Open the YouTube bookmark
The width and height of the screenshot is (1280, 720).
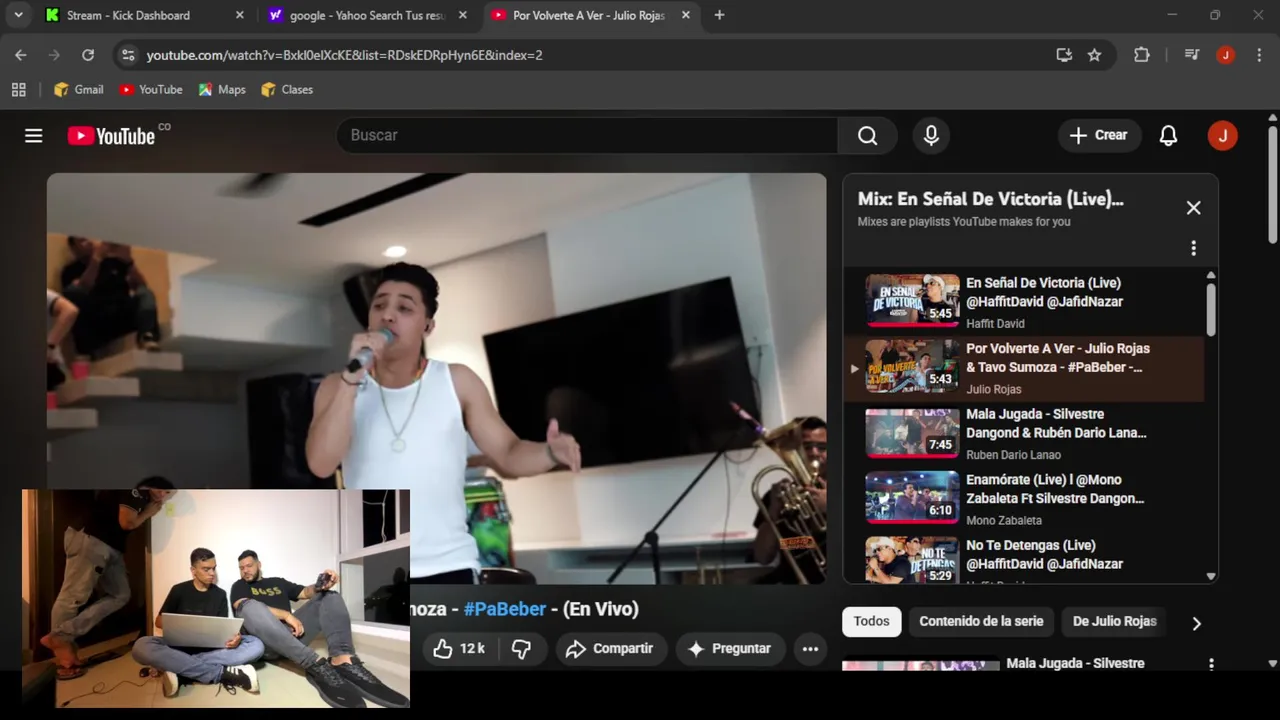[151, 90]
